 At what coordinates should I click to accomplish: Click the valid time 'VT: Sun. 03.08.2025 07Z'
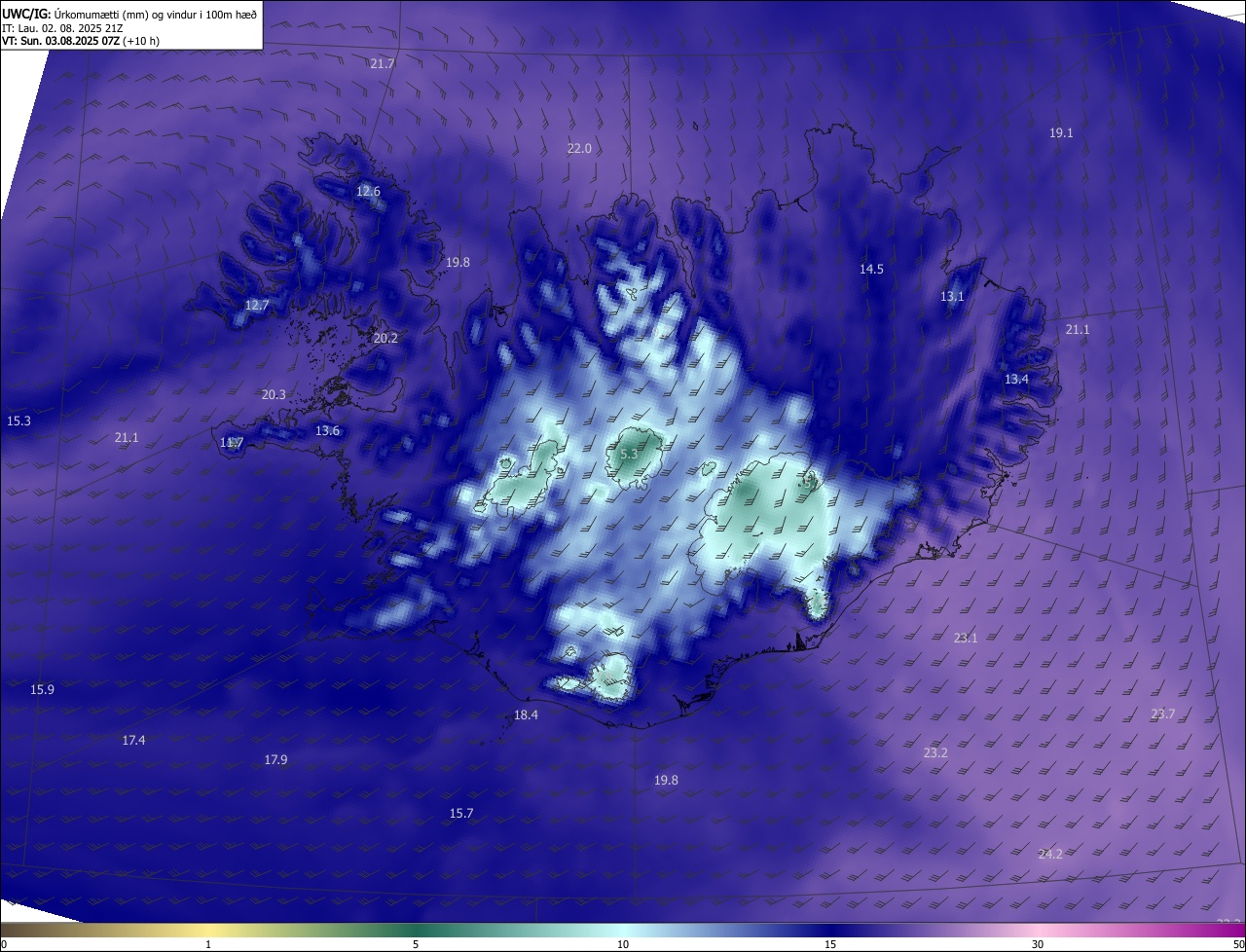tap(60, 41)
